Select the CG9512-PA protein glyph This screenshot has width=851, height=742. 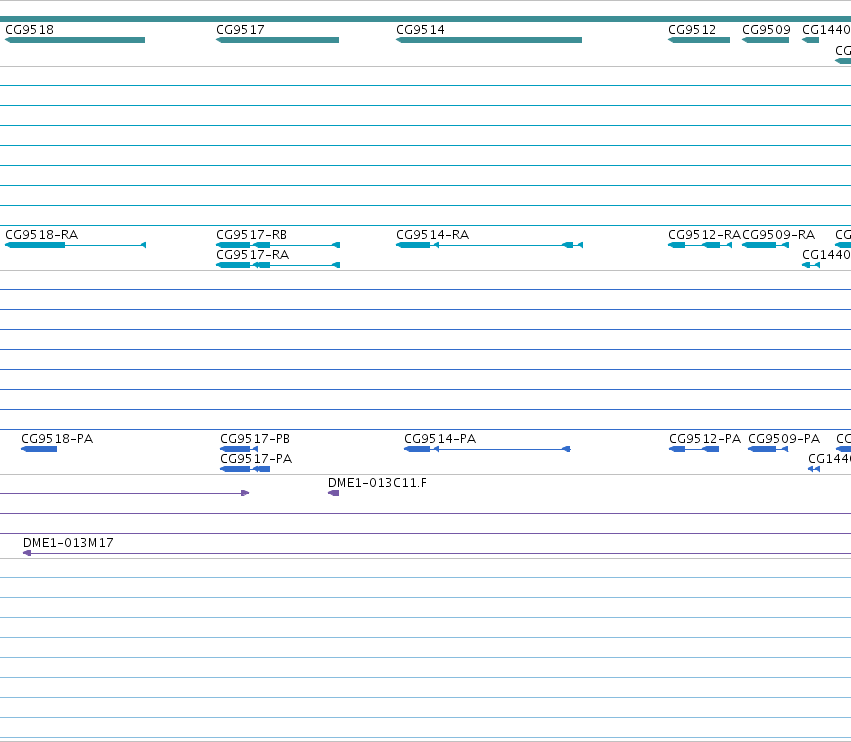(x=694, y=449)
